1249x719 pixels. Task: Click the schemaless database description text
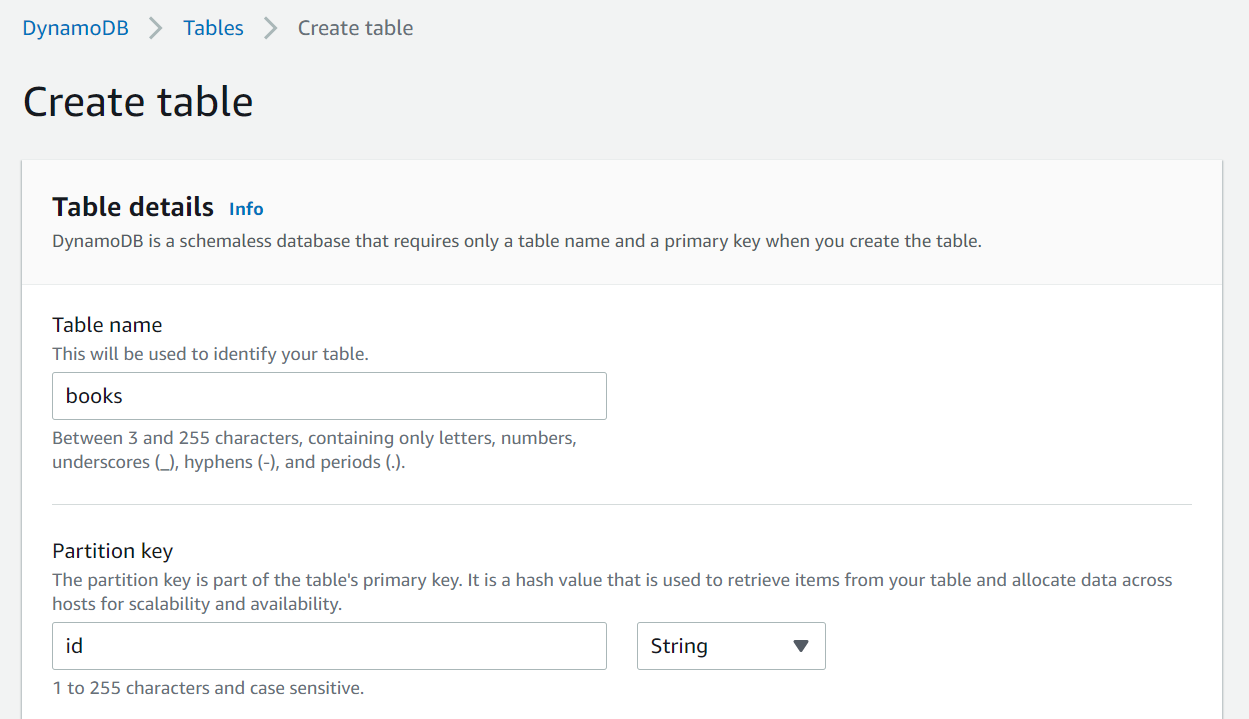(x=516, y=242)
